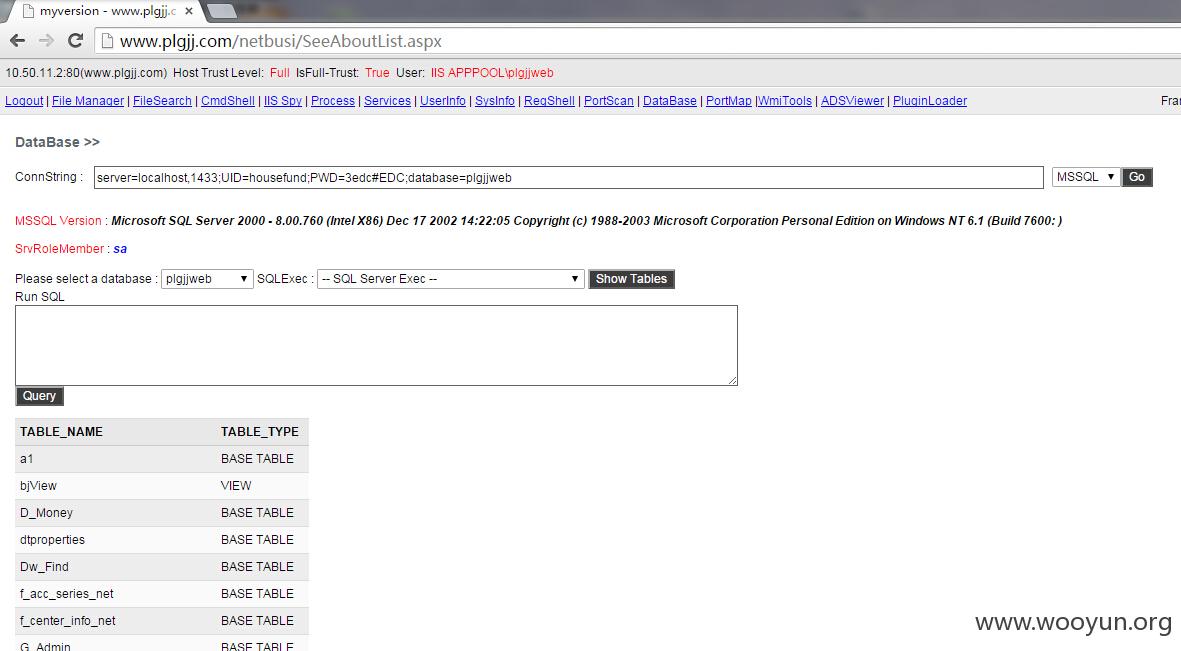Click the Dw_Find table name
The width and height of the screenshot is (1181, 651).
(x=44, y=567)
